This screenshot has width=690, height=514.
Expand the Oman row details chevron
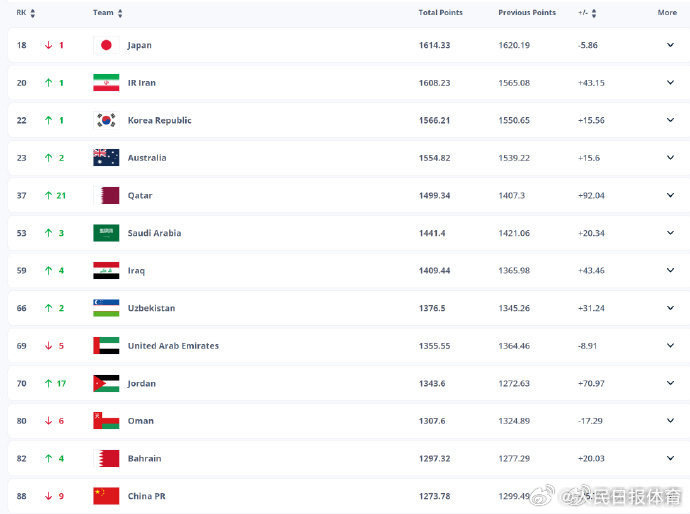coord(671,421)
